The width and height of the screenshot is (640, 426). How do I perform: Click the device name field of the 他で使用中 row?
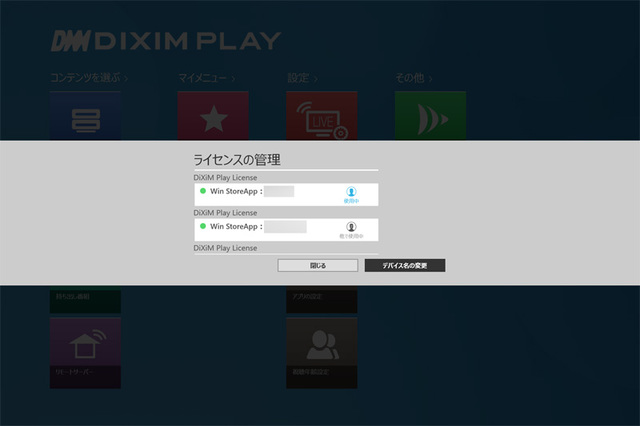[285, 226]
